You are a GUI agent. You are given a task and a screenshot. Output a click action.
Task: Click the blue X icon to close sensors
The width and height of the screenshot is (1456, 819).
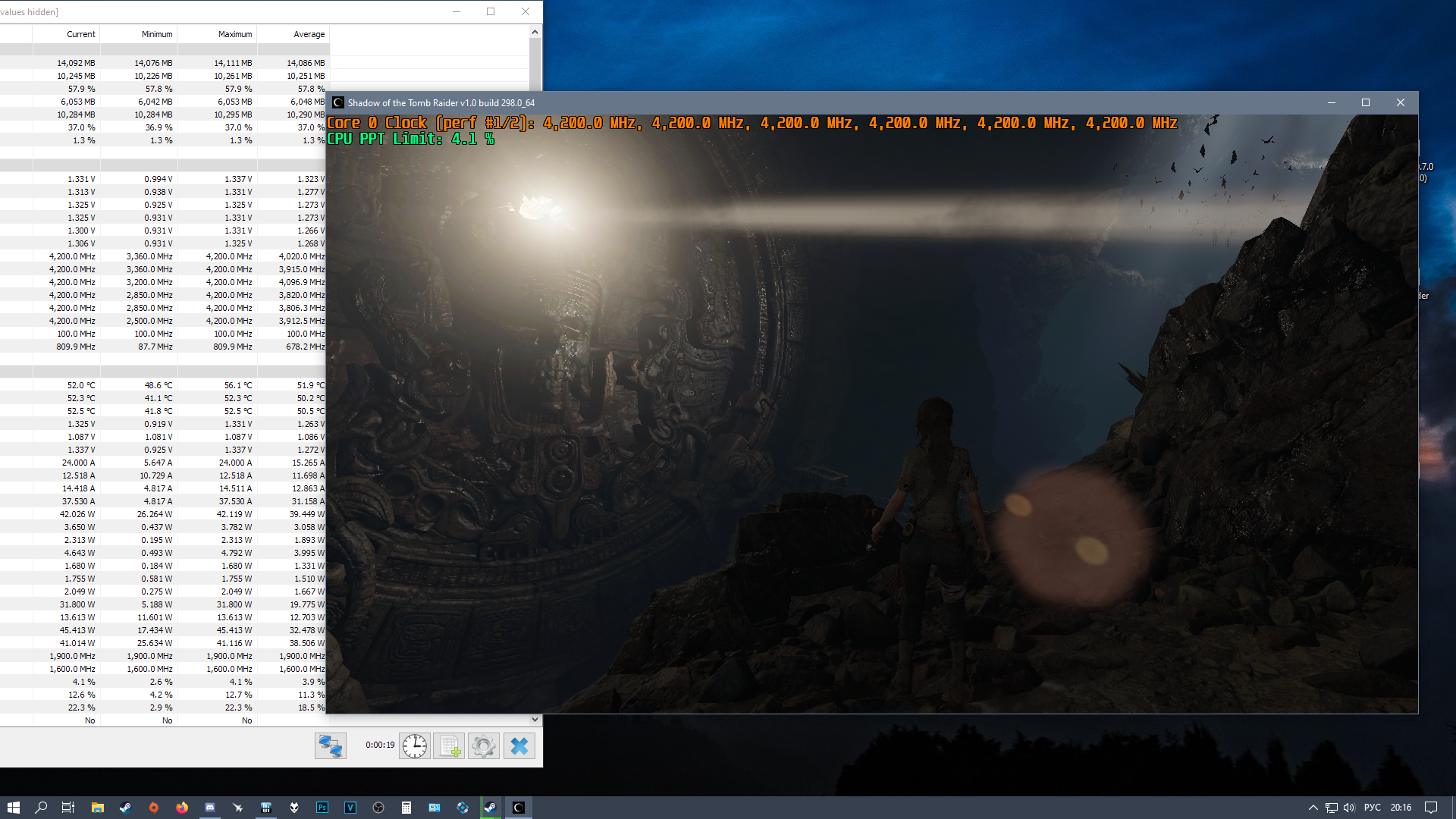point(519,746)
